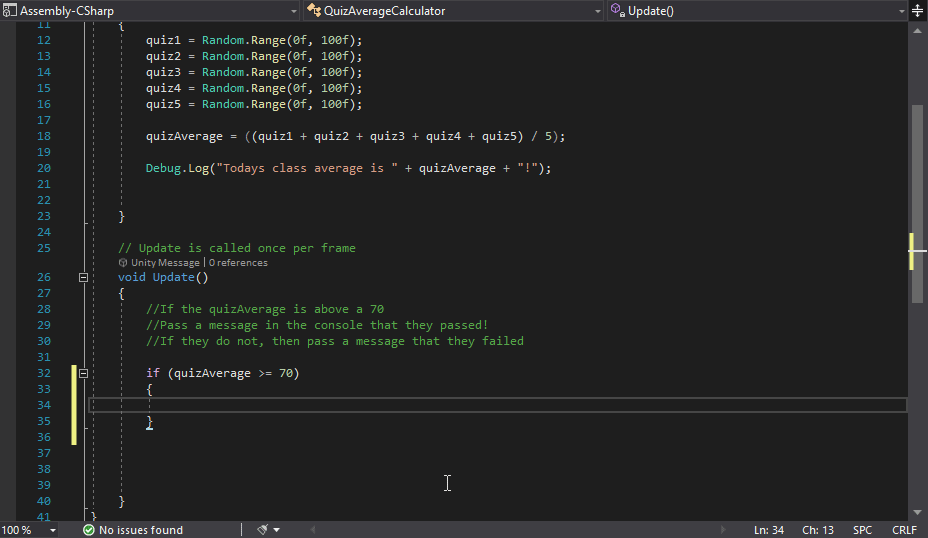Click the QuizAverageCalculator class icon

click(x=314, y=11)
